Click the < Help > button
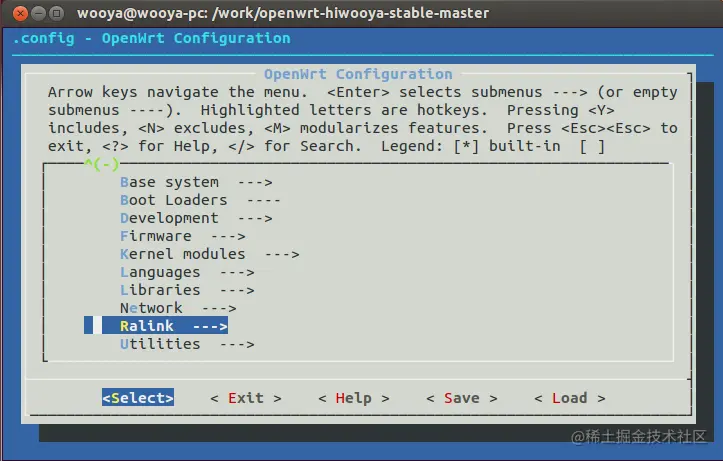723x461 pixels. pos(354,397)
